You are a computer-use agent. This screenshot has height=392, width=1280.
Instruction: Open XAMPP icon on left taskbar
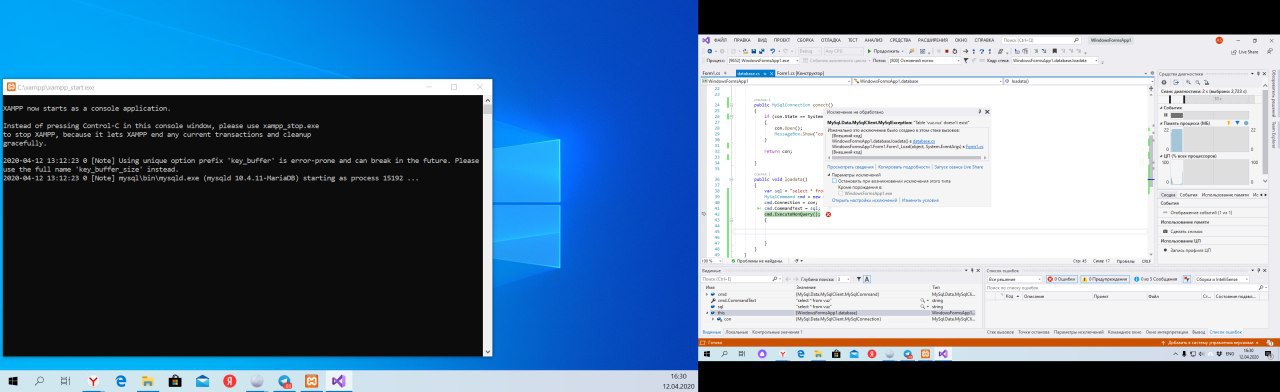[x=311, y=381]
